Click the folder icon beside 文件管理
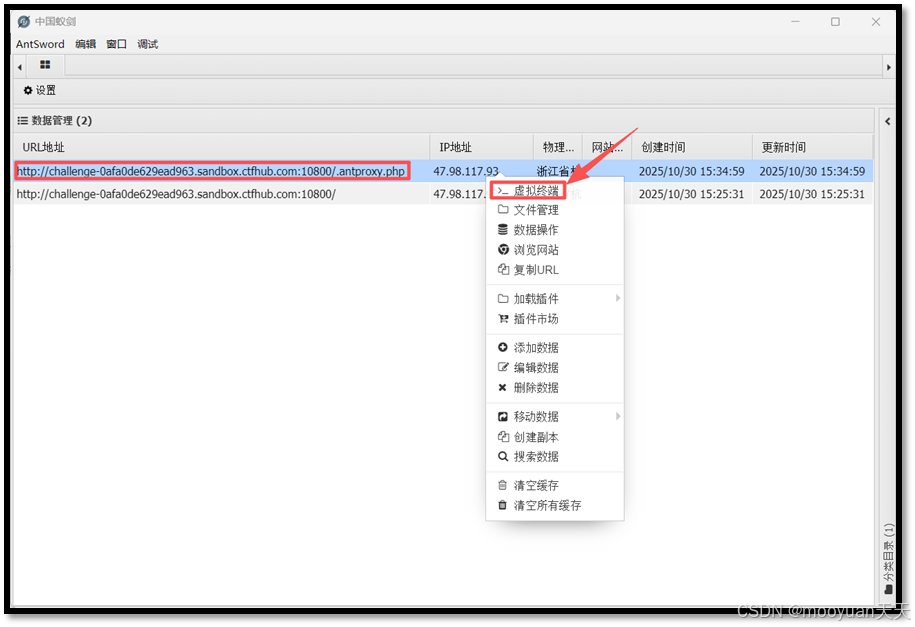The height and width of the screenshot is (627, 915). (x=502, y=210)
